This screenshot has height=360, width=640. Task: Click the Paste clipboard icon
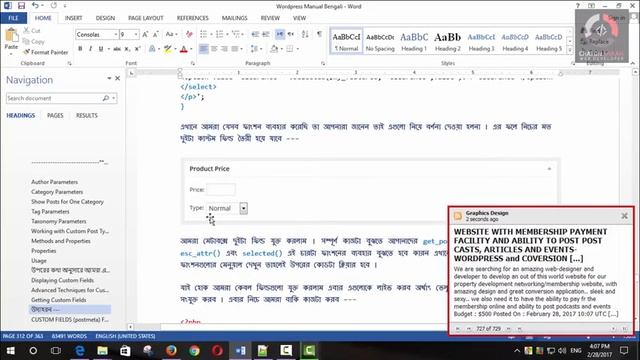pos(11,36)
